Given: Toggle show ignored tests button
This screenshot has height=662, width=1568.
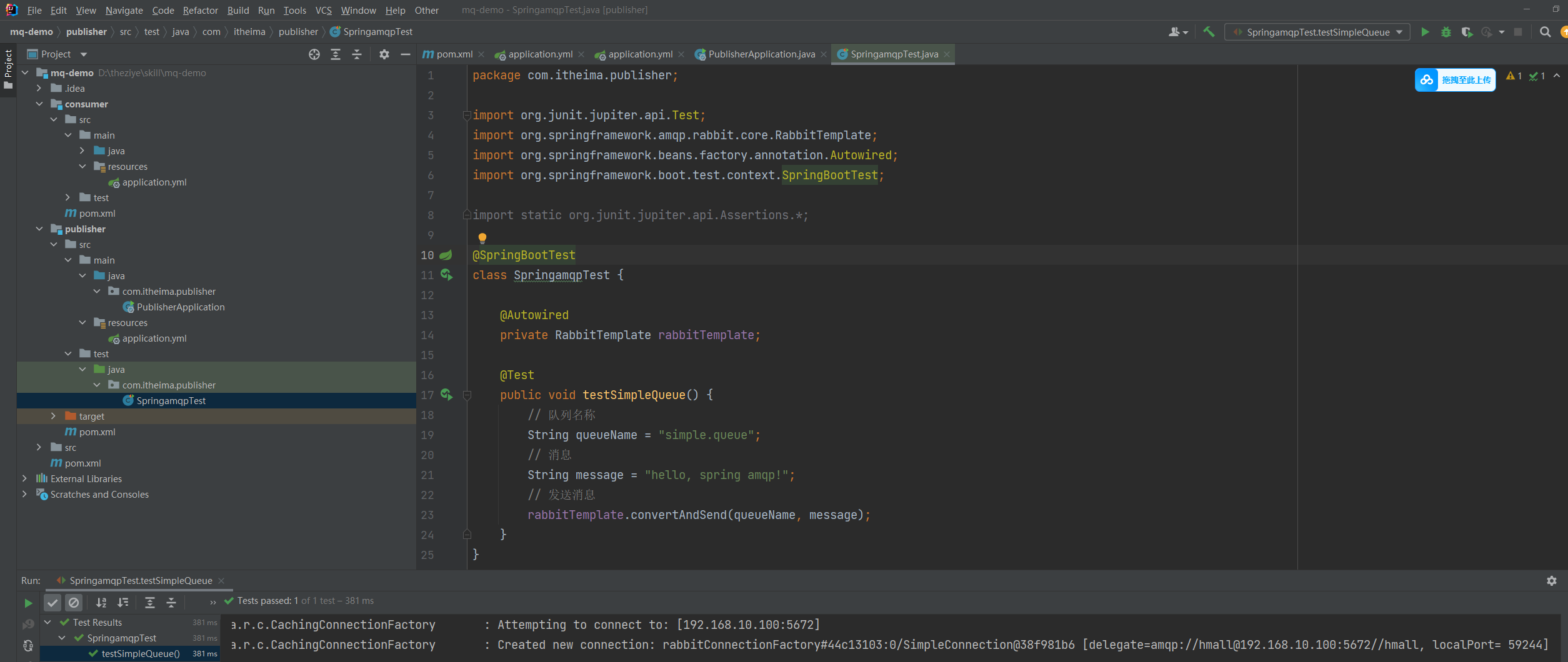Looking at the screenshot, I should [x=74, y=603].
